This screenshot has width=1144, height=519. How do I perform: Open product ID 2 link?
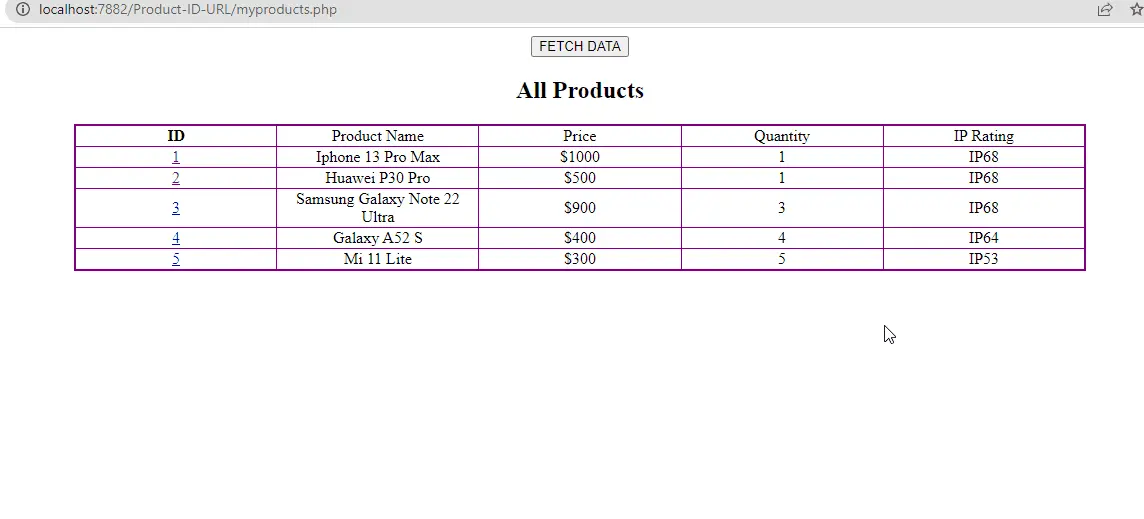176,178
